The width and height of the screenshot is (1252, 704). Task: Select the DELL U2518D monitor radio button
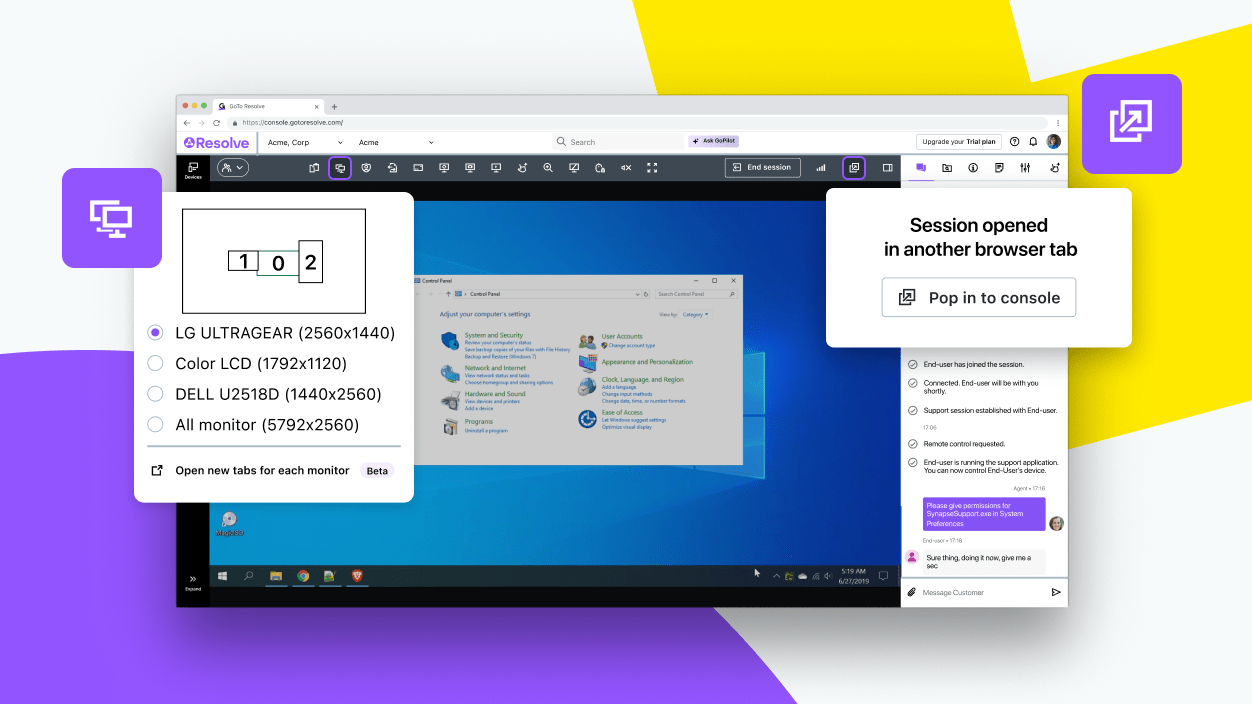155,394
